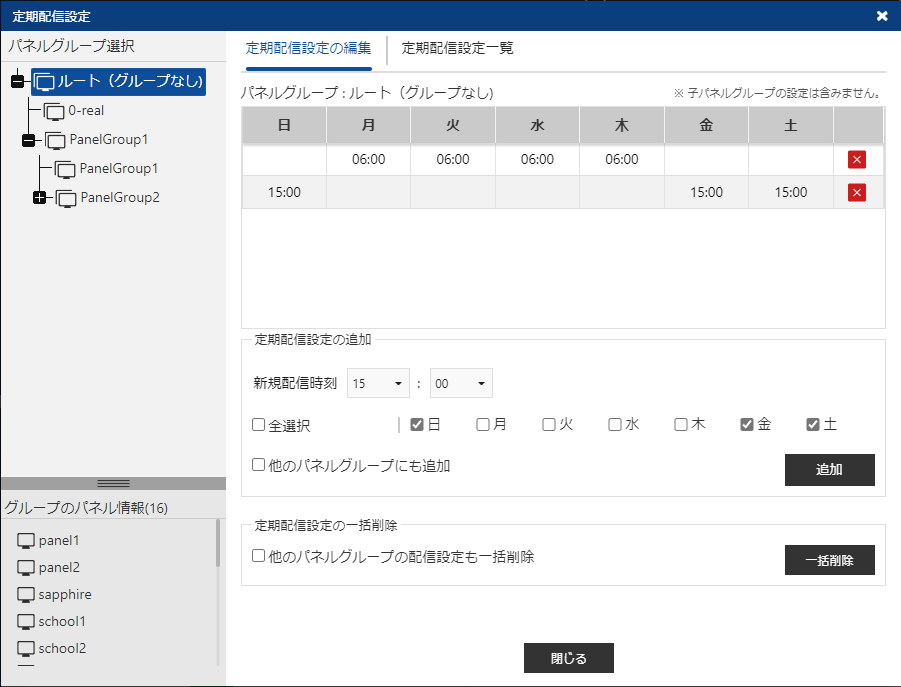Click the PanelGroup2 group icon
Viewport: 901px width, 687px height.
pos(66,198)
